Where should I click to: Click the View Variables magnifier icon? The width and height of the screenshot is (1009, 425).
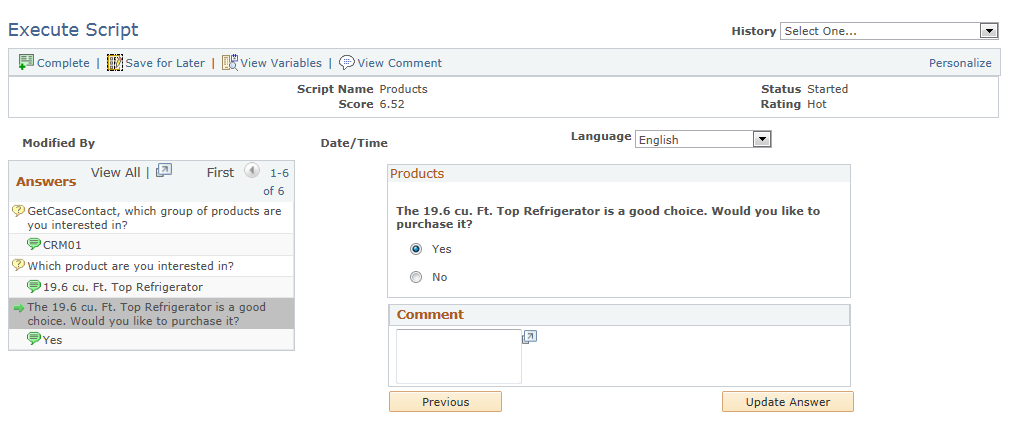(230, 62)
